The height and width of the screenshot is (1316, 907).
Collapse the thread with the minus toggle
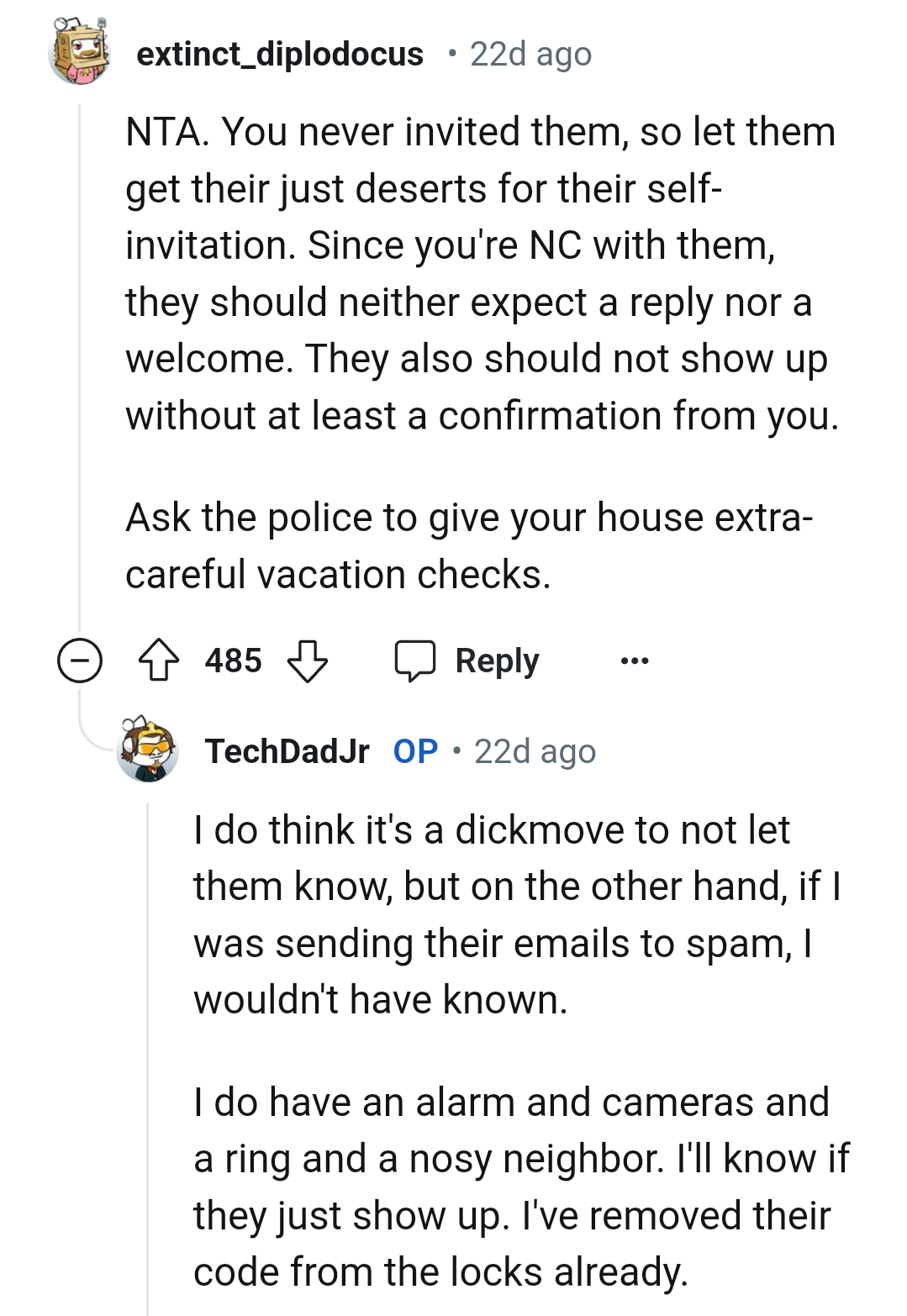79,661
